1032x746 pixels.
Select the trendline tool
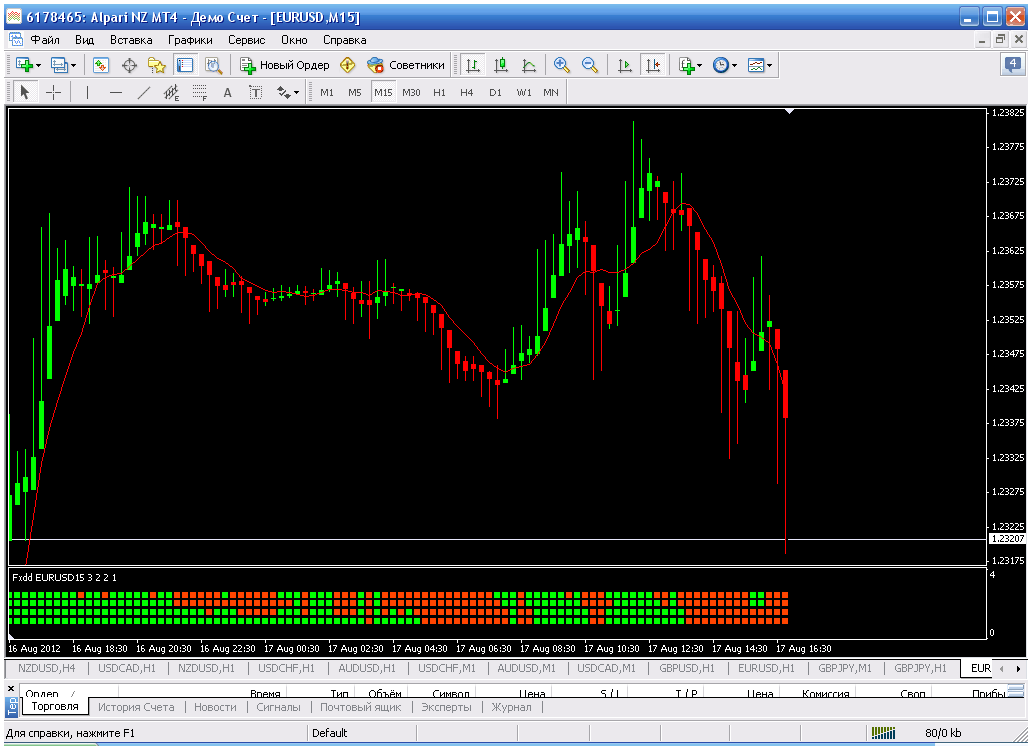[x=143, y=92]
